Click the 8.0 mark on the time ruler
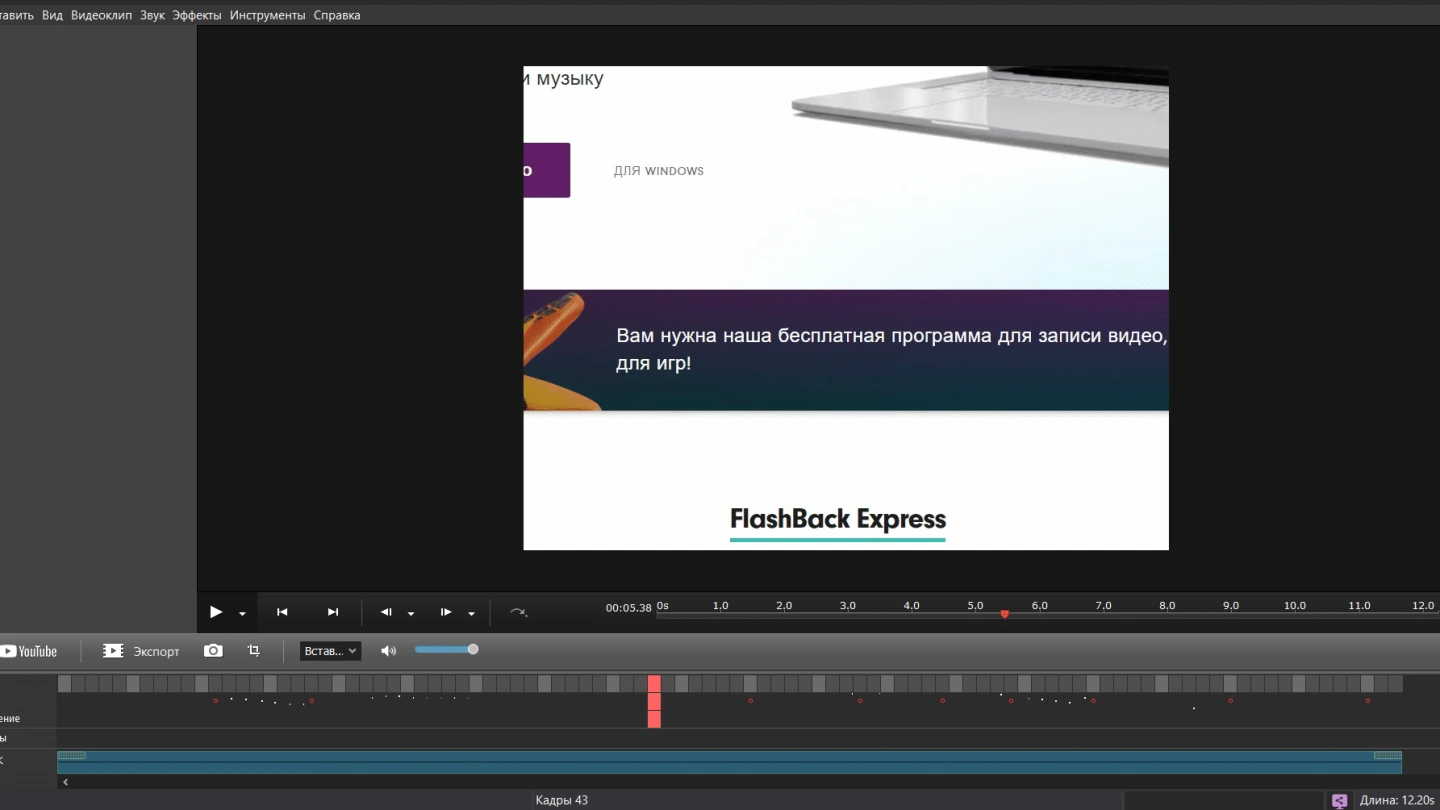The height and width of the screenshot is (810, 1440). (1167, 606)
